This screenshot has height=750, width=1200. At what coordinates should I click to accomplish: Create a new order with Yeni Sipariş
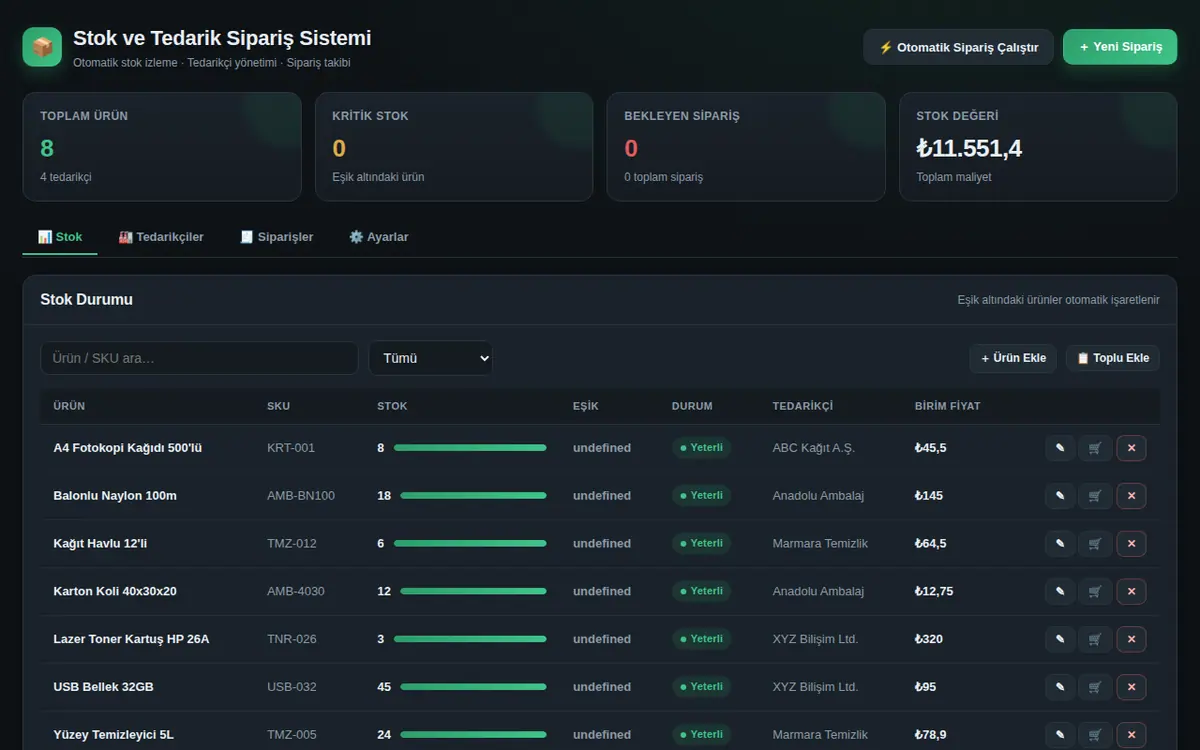tap(1120, 47)
